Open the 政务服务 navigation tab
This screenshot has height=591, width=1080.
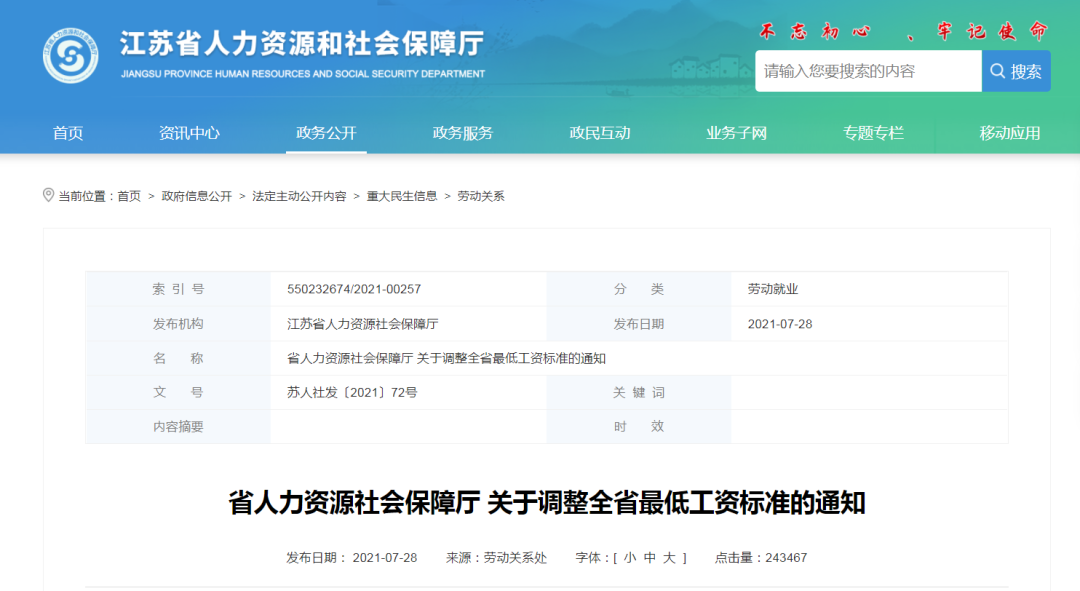(463, 133)
